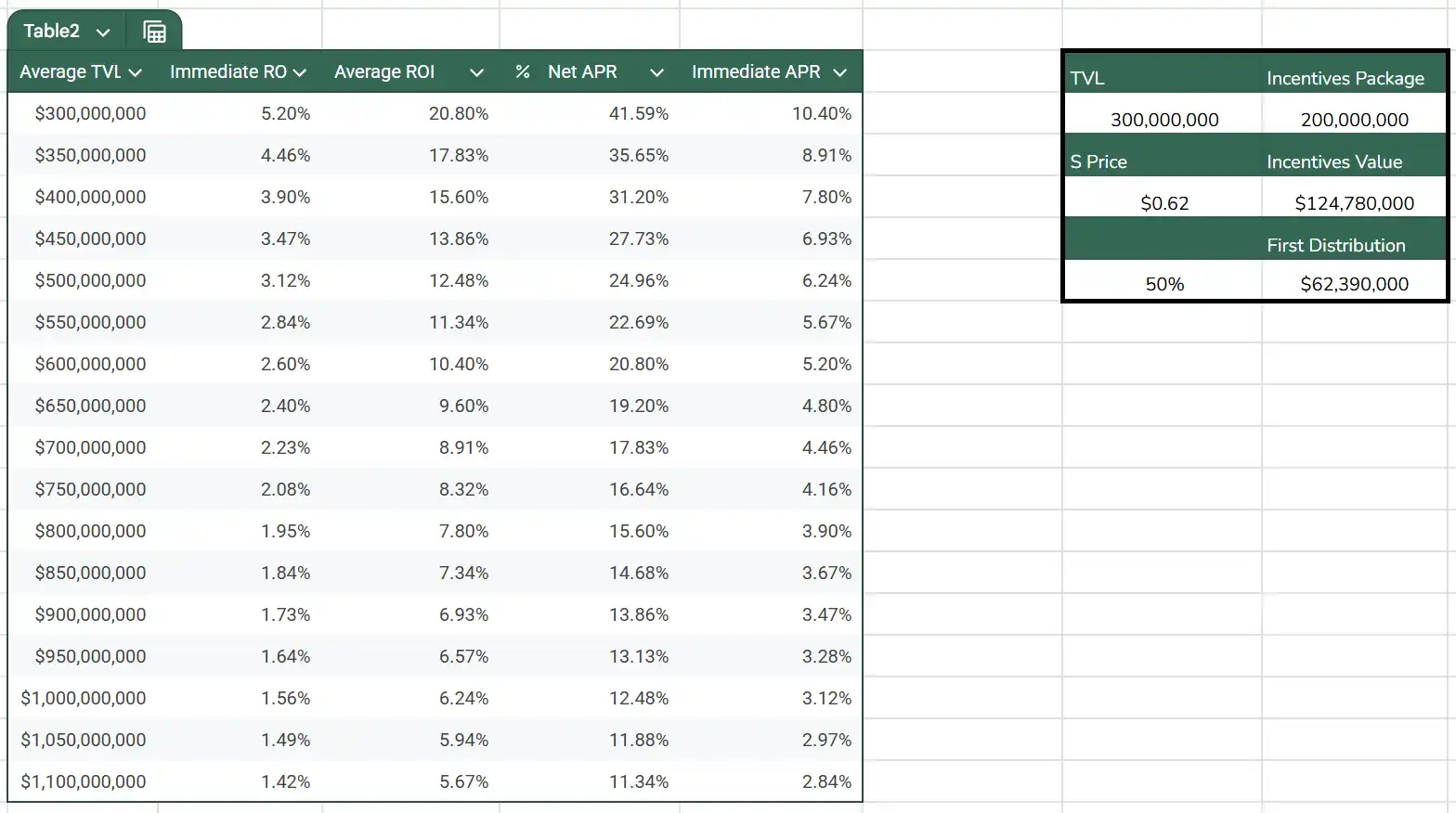1456x813 pixels.
Task: Click the 50% first distribution cell
Action: tap(1164, 284)
